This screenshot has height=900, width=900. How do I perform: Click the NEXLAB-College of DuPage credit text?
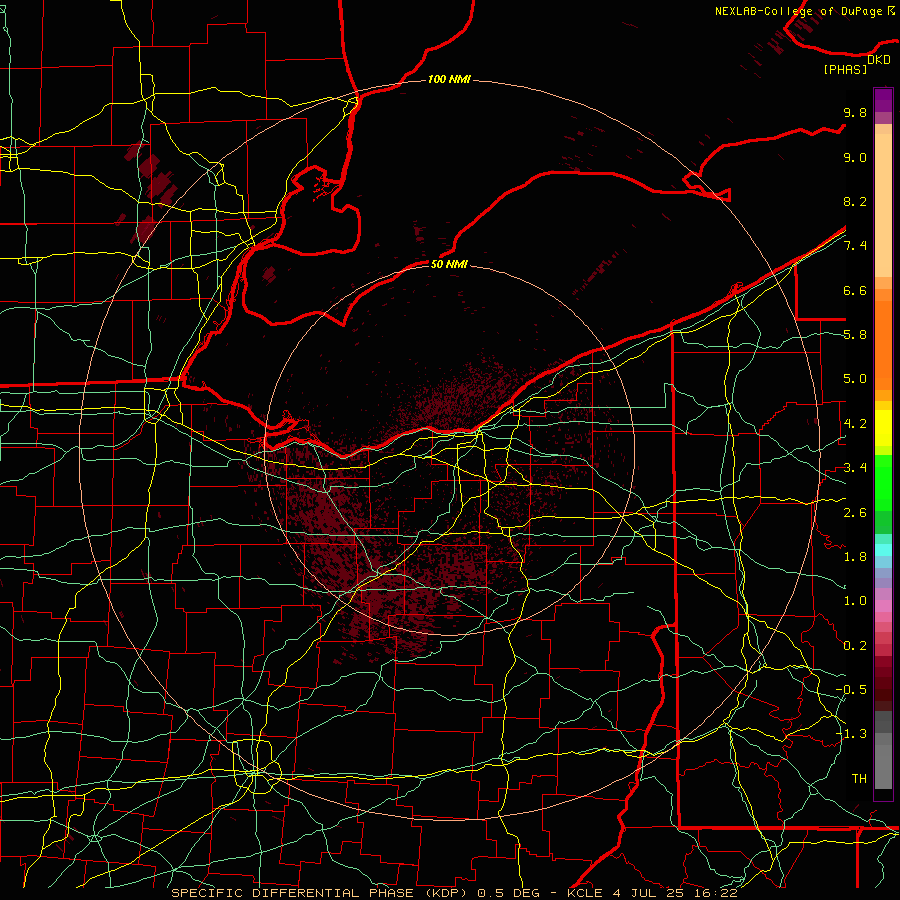[x=798, y=11]
